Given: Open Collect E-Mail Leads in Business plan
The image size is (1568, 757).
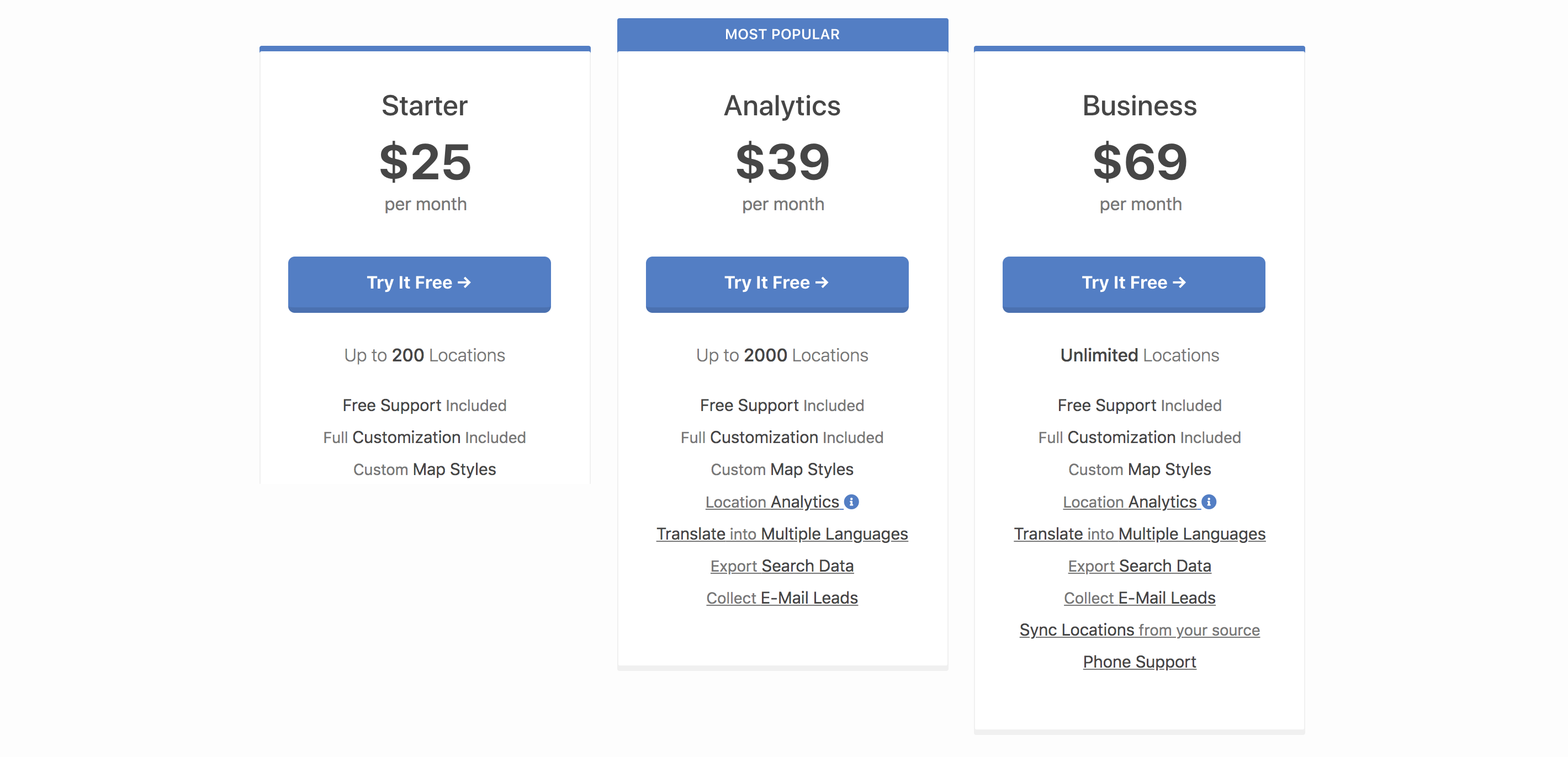Looking at the screenshot, I should tap(1140, 598).
